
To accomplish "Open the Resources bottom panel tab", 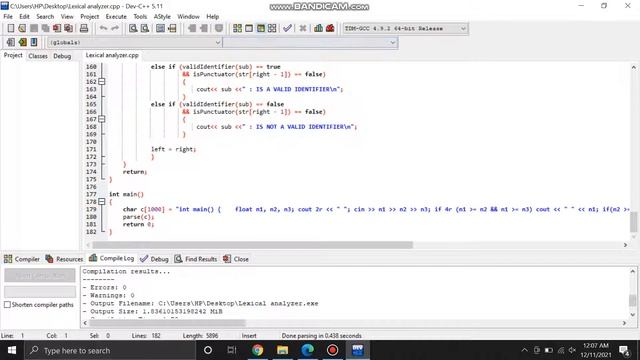I will point(64,259).
